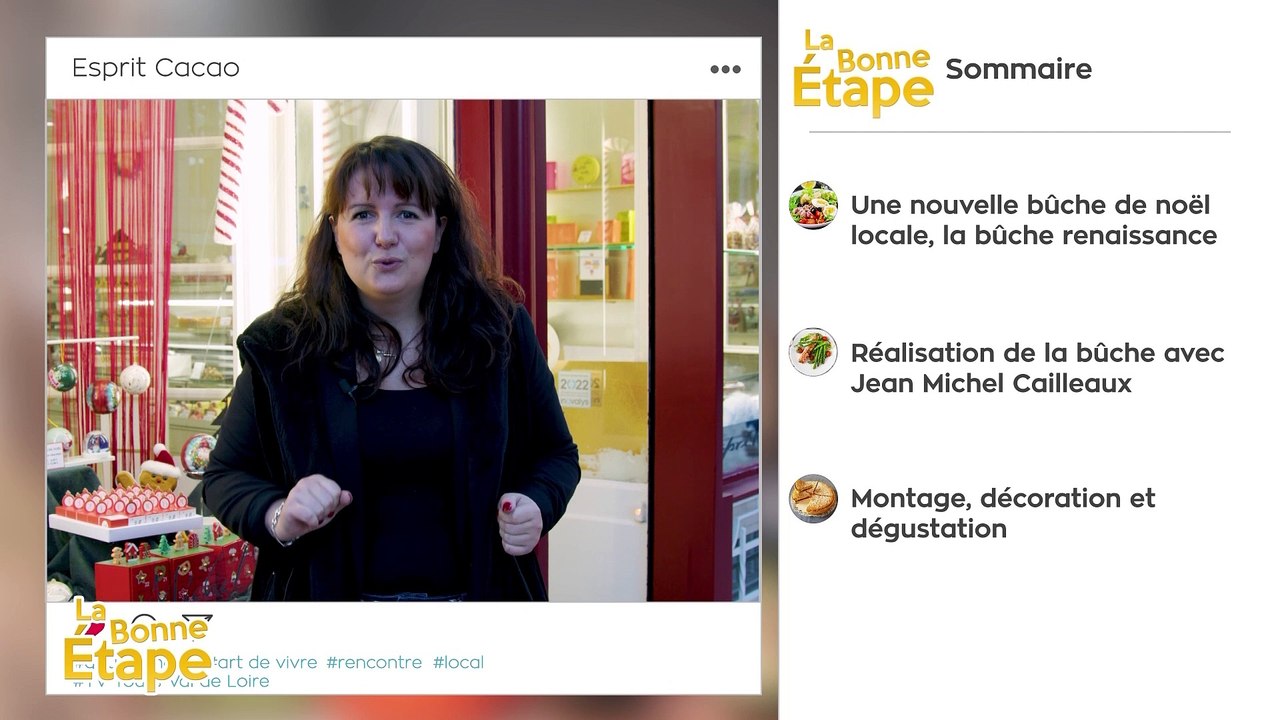
Task: Click the La Bonne Étape logo over the video
Action: click(138, 643)
